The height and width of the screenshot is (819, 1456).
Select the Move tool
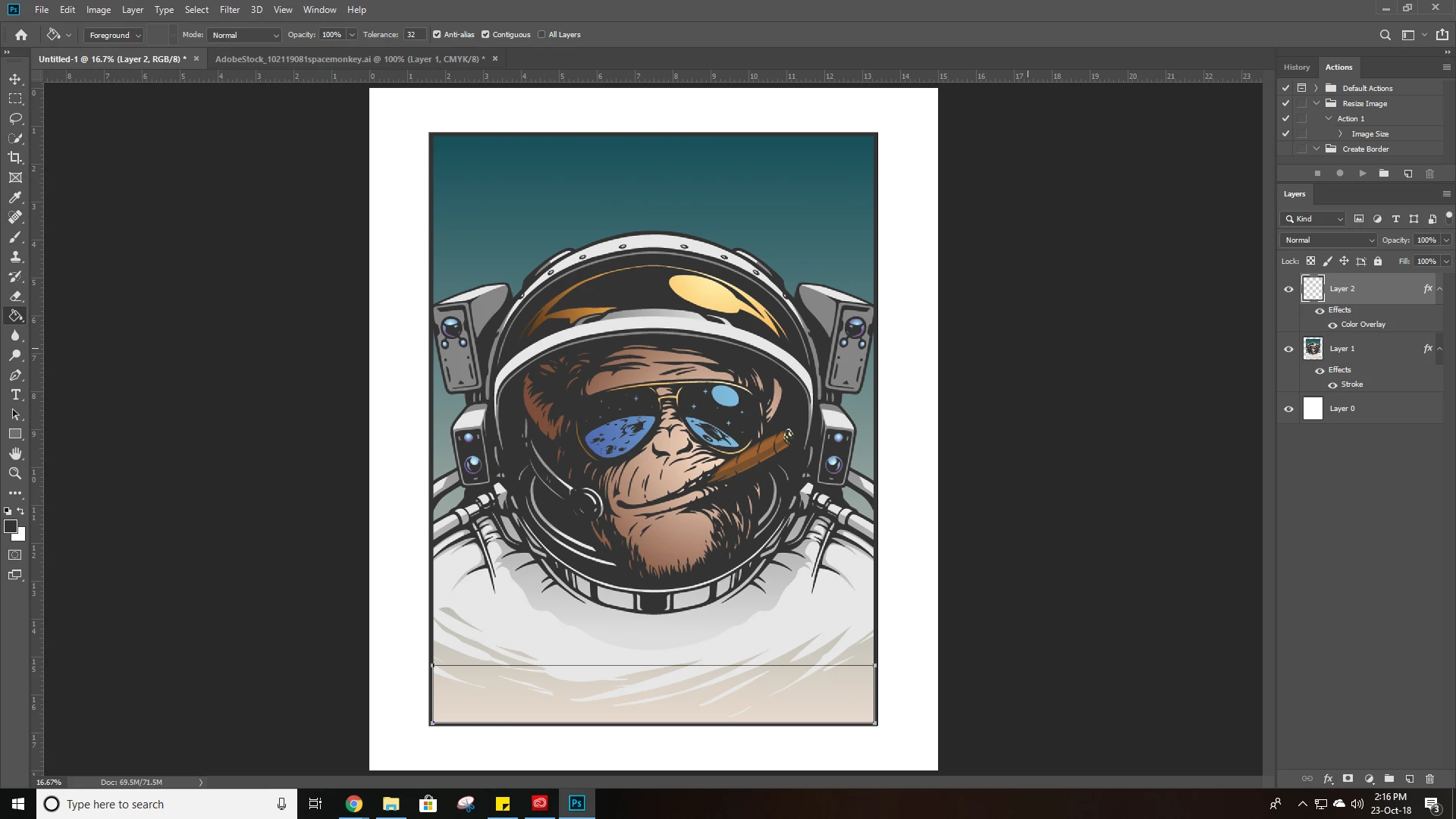pos(15,79)
